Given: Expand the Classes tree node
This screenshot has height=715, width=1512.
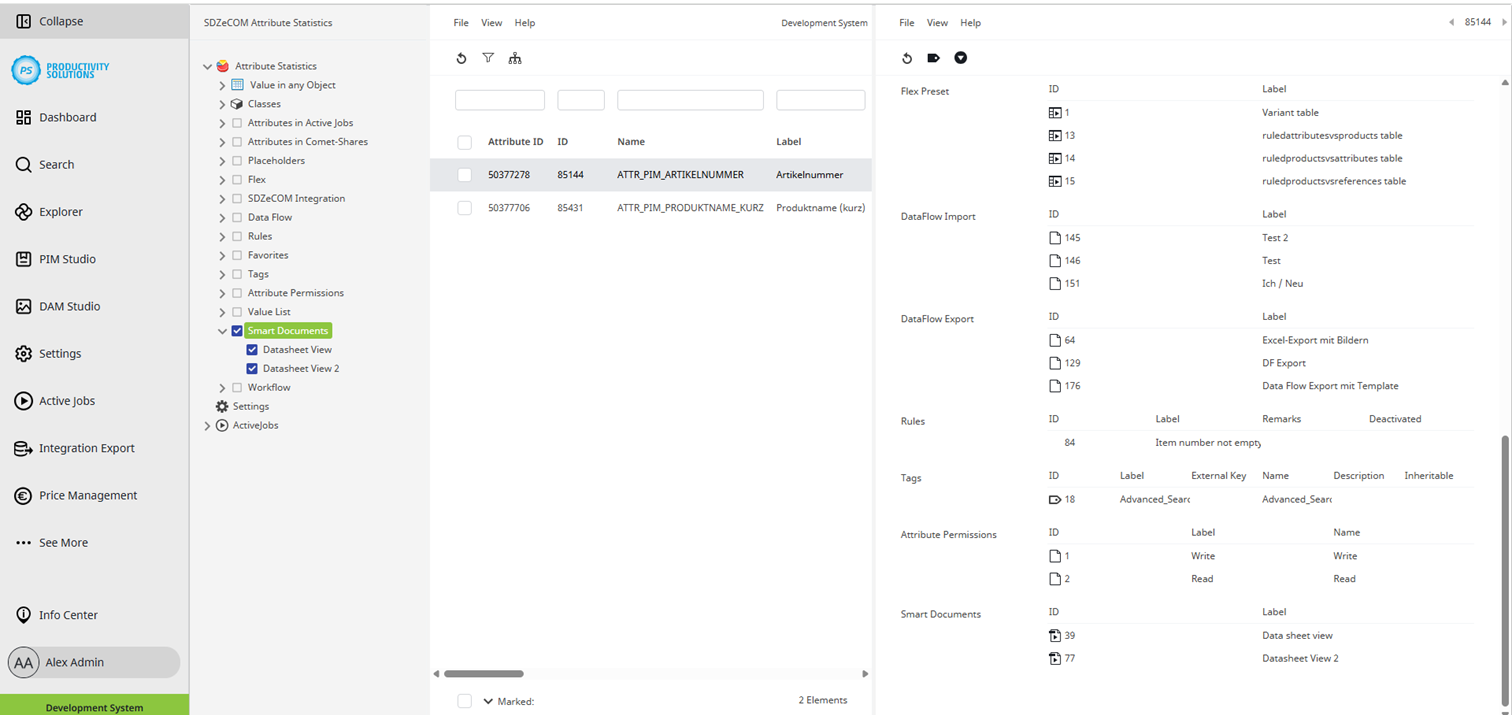Looking at the screenshot, I should click(x=222, y=104).
